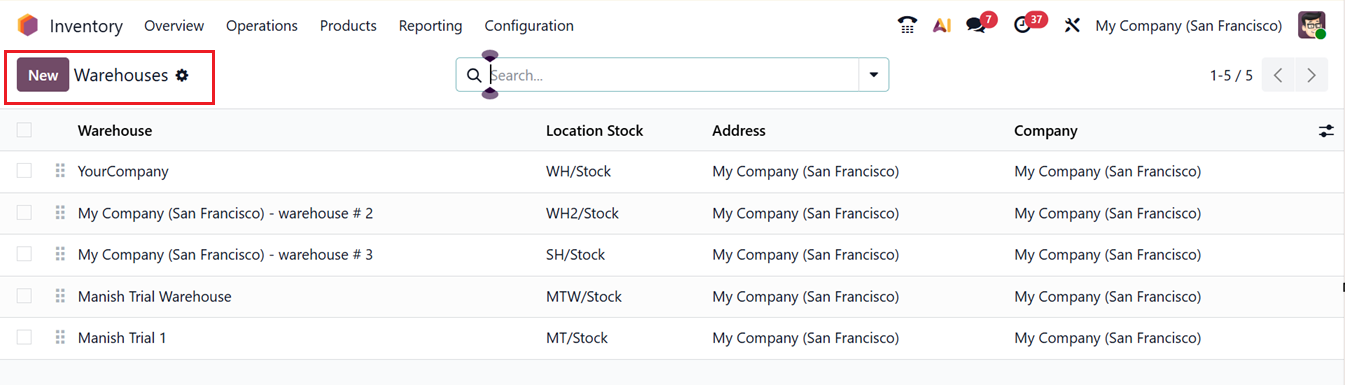Image resolution: width=1345 pixels, height=385 pixels.
Task: Click the 1-5 / 5 pager counter
Action: [1231, 75]
